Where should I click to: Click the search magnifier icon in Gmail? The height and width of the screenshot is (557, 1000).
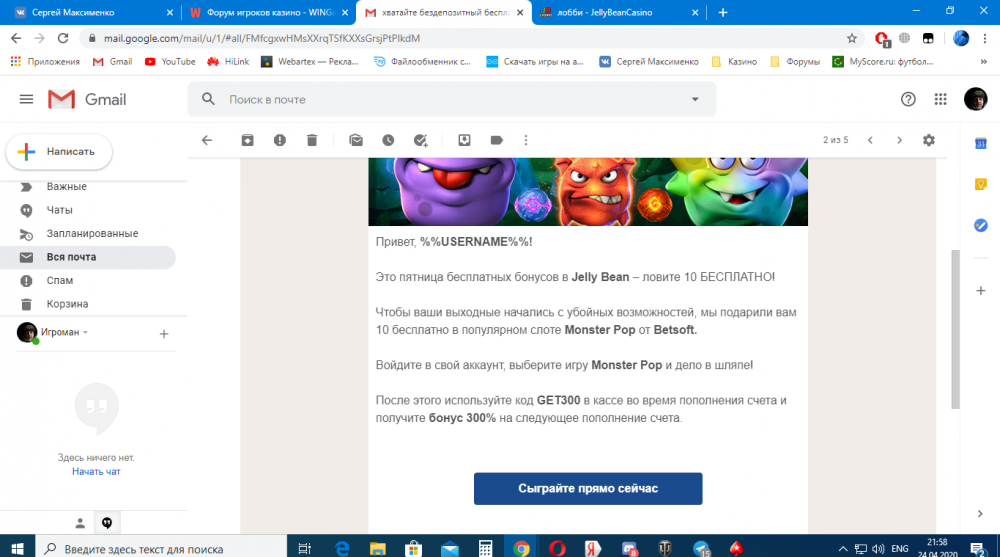208,100
